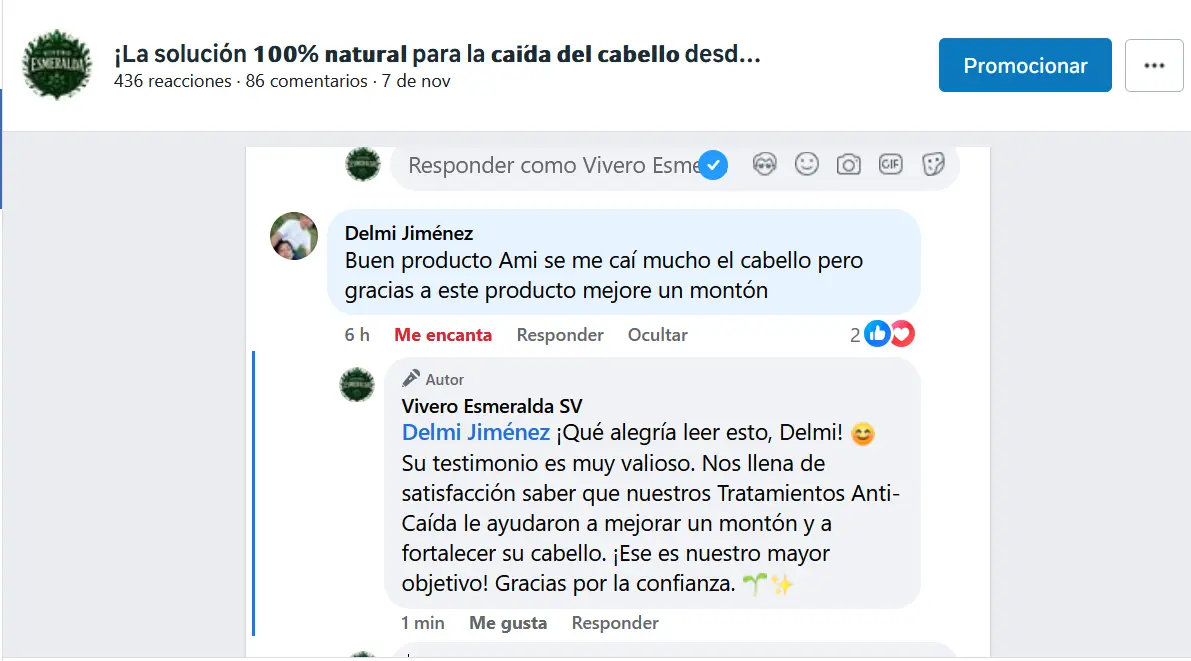1191x661 pixels.
Task: Open the sticker picker icon
Action: coord(933,164)
